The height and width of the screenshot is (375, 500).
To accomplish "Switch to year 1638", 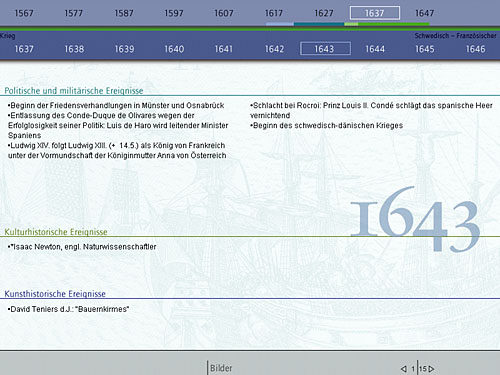I will coord(74,49).
